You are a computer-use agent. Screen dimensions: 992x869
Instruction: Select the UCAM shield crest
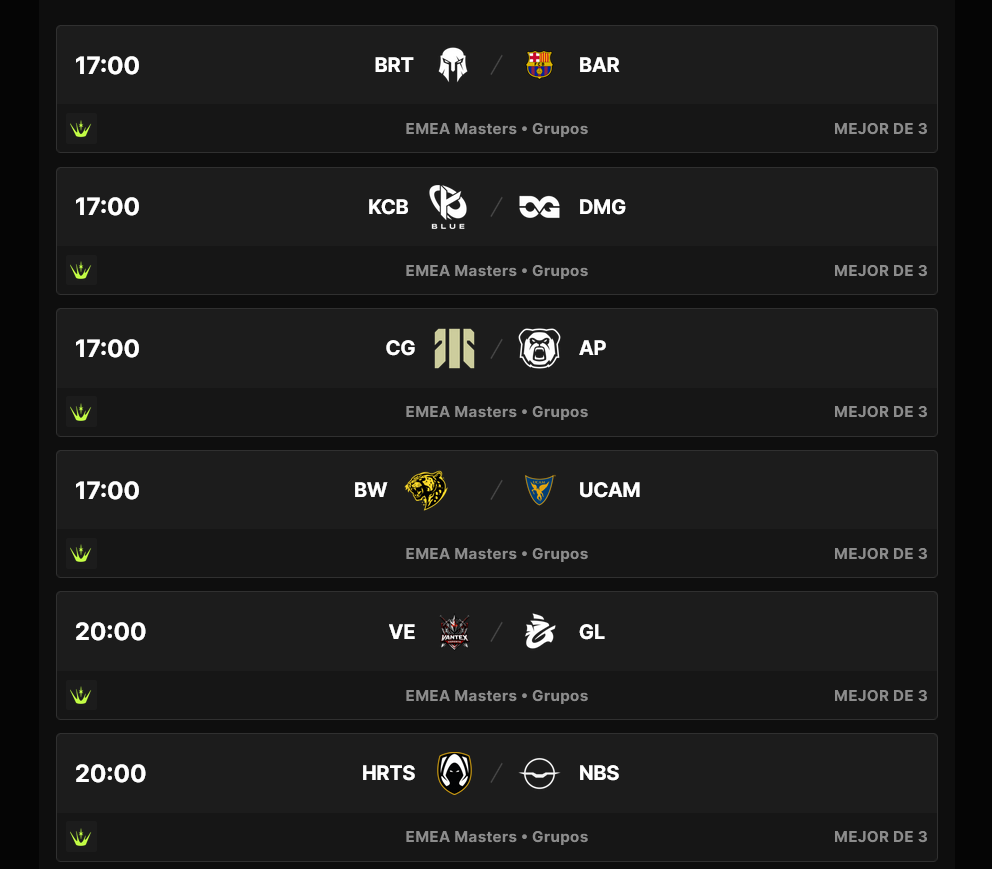pyautogui.click(x=539, y=490)
